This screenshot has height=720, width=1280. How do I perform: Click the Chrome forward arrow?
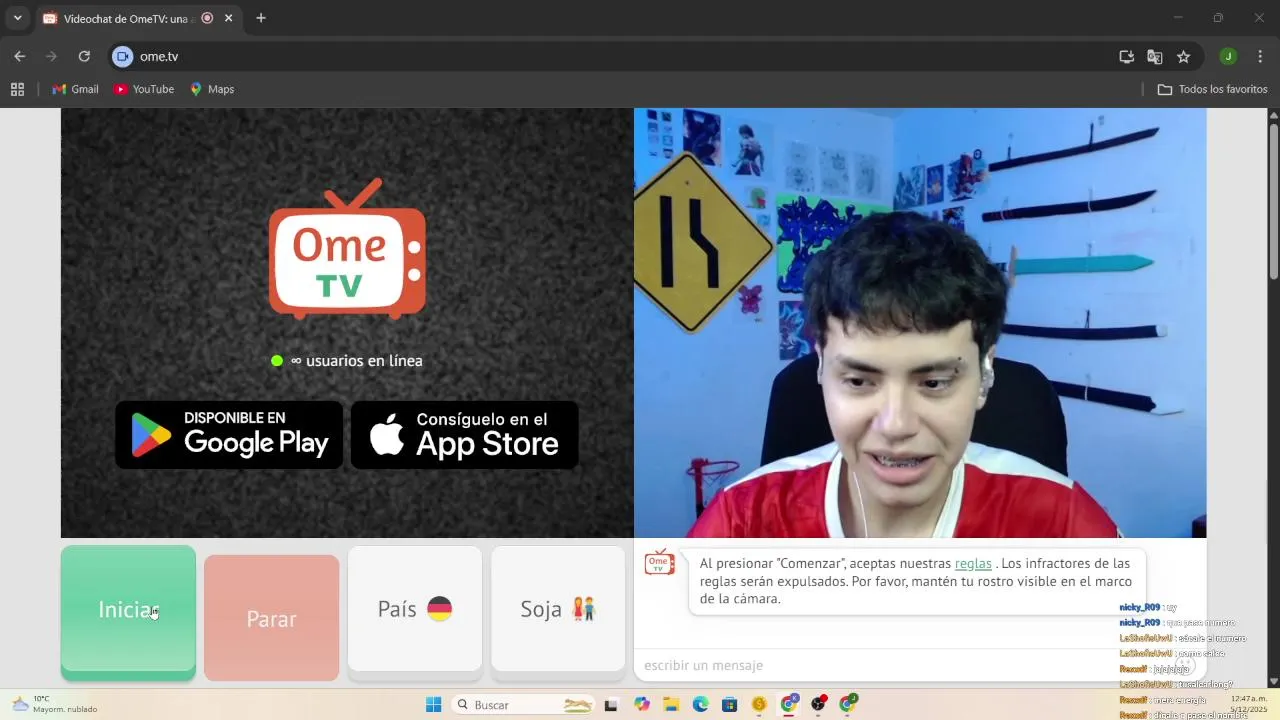click(51, 56)
